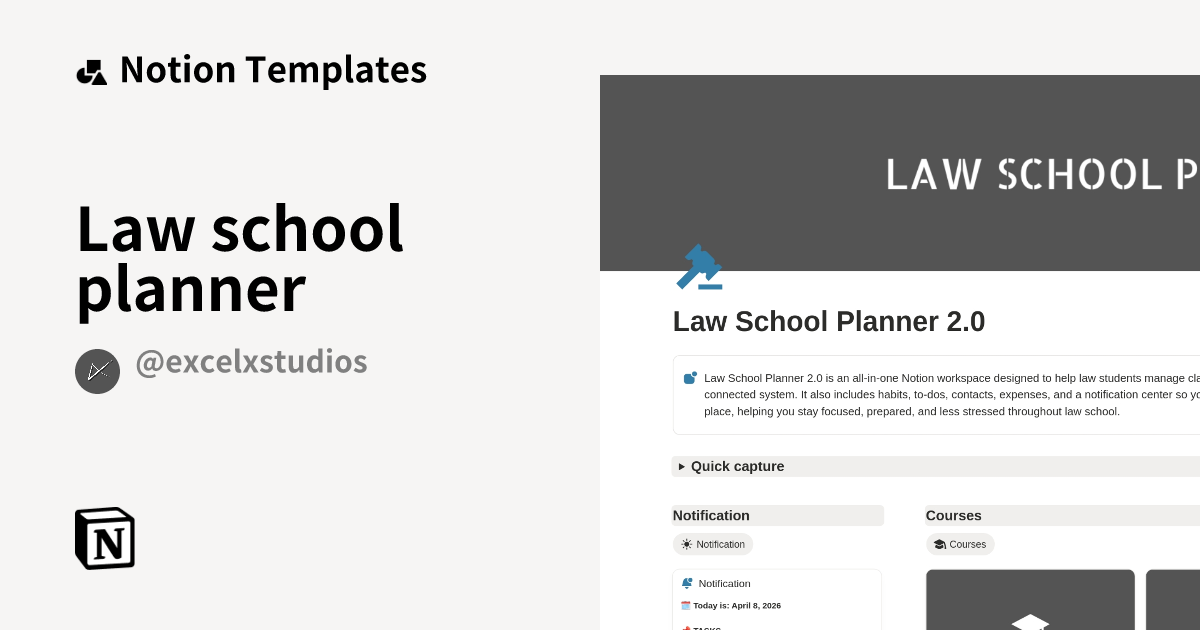Screen dimensions: 1200x630
Task: Click the Quick capture disclosure triangle
Action: [681, 466]
